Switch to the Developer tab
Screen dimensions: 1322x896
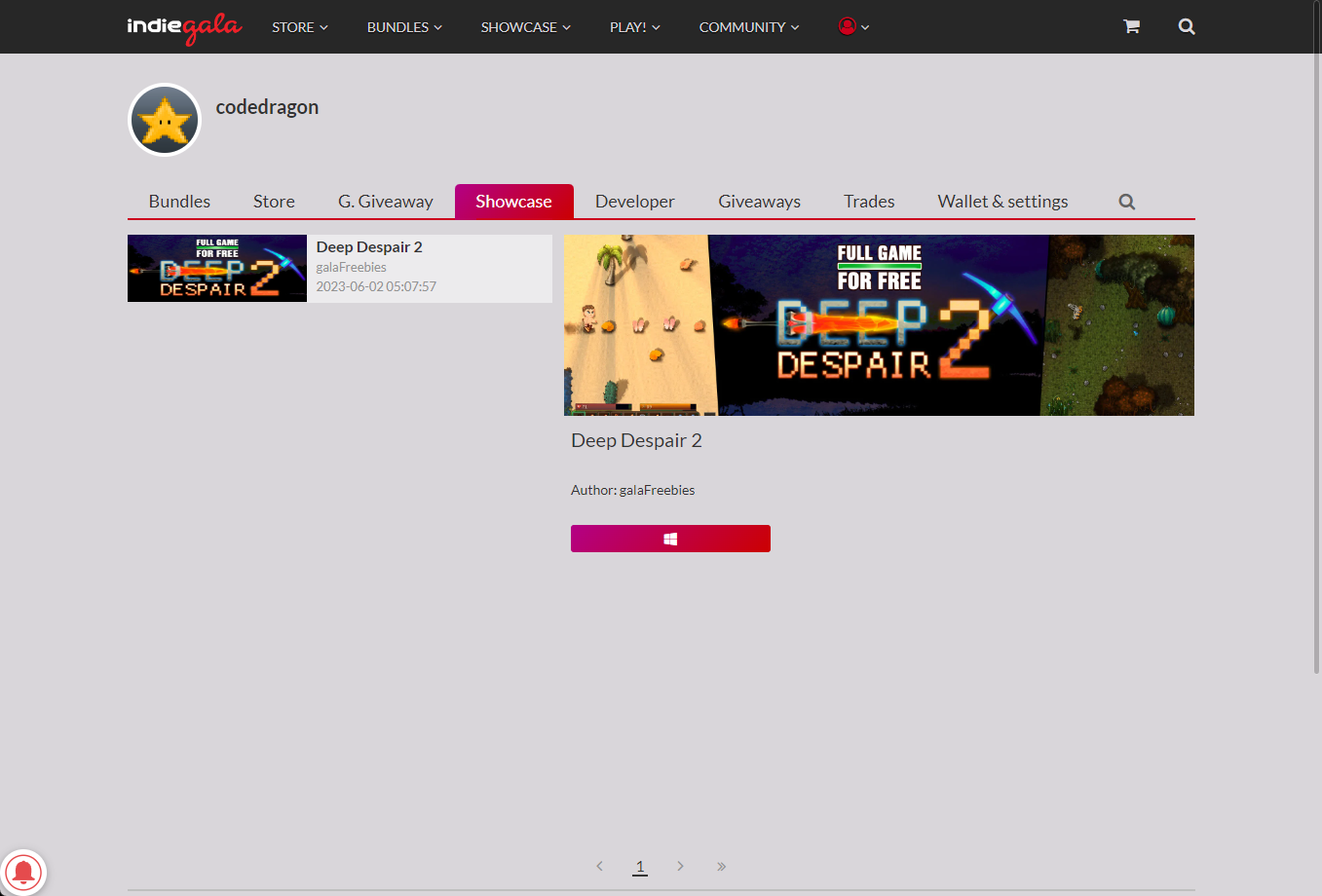[635, 202]
